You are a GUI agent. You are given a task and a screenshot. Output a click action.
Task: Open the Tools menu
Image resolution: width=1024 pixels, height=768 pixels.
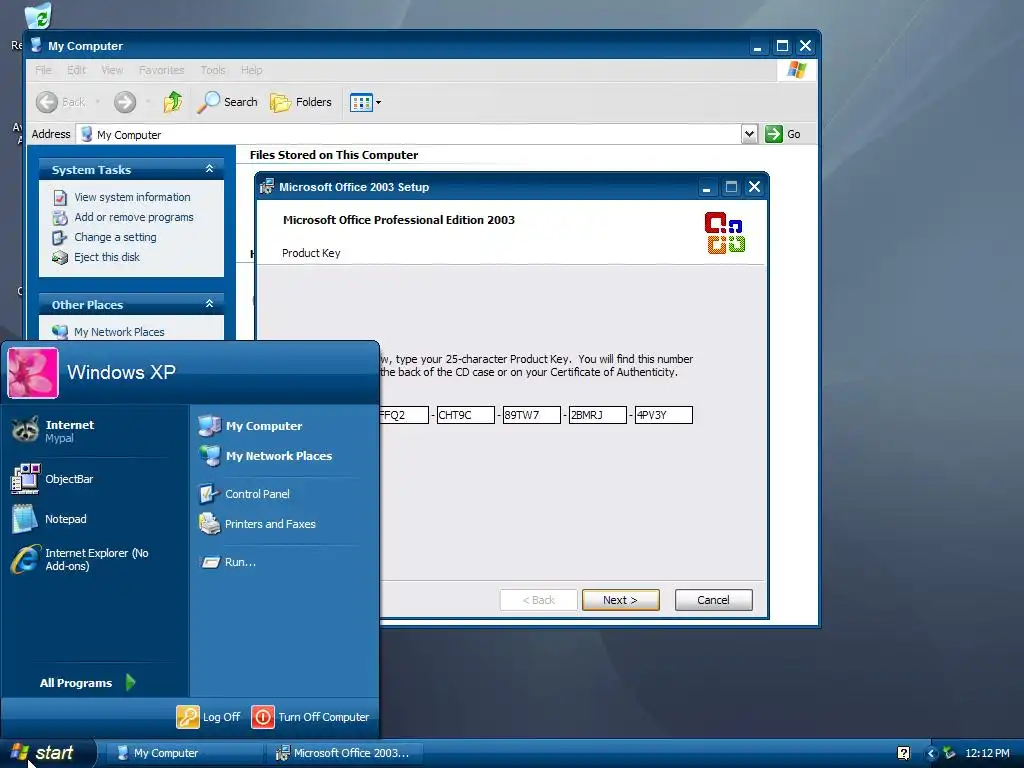pos(213,70)
